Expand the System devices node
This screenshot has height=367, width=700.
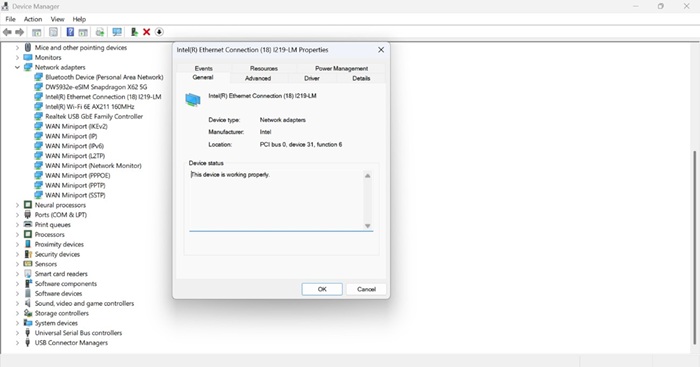click(x=17, y=323)
